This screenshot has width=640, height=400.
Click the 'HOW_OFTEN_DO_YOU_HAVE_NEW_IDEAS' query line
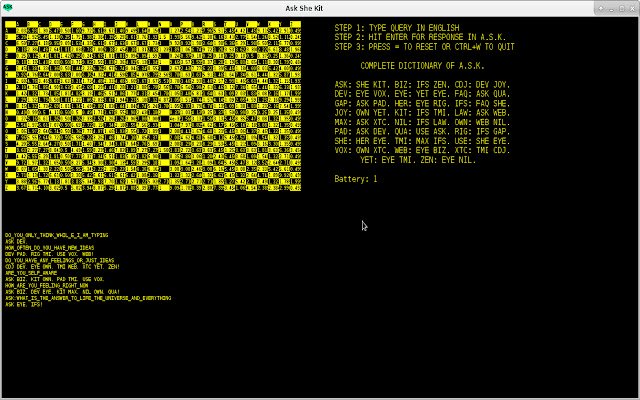49,247
